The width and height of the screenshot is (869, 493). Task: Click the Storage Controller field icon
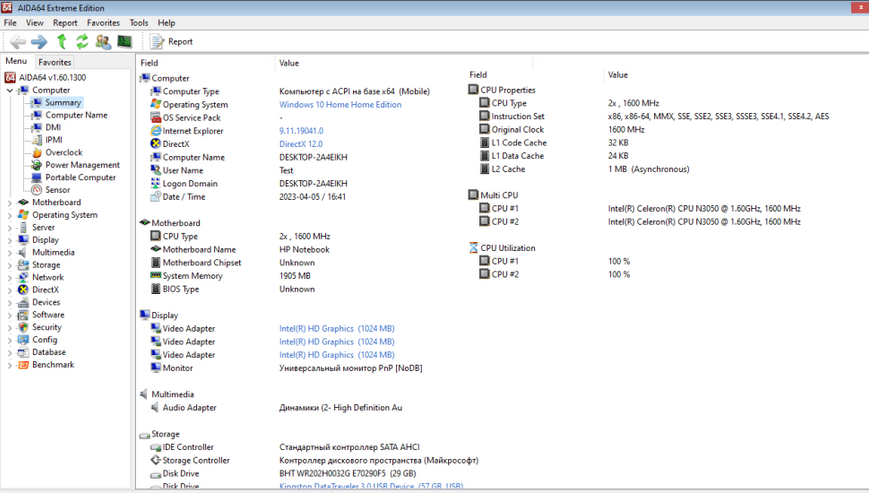pyautogui.click(x=156, y=460)
